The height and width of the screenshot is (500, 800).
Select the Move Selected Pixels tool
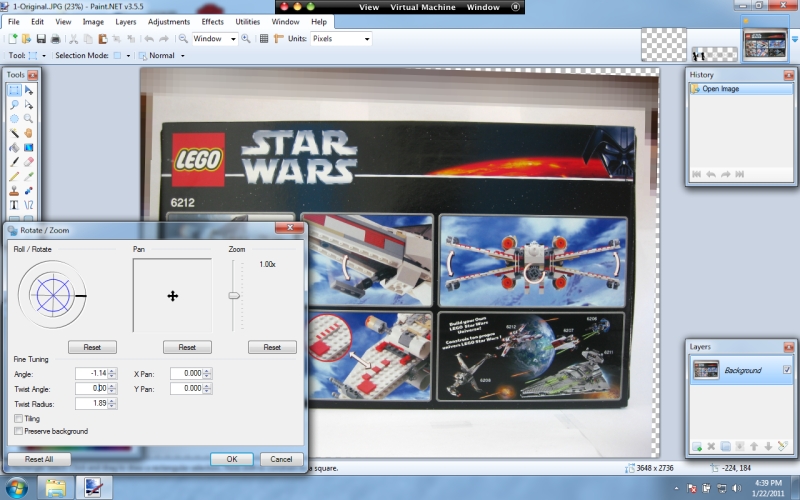pos(29,90)
